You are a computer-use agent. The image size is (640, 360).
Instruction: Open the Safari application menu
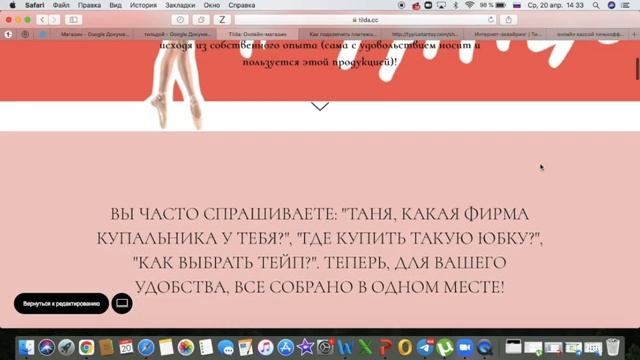click(34, 5)
